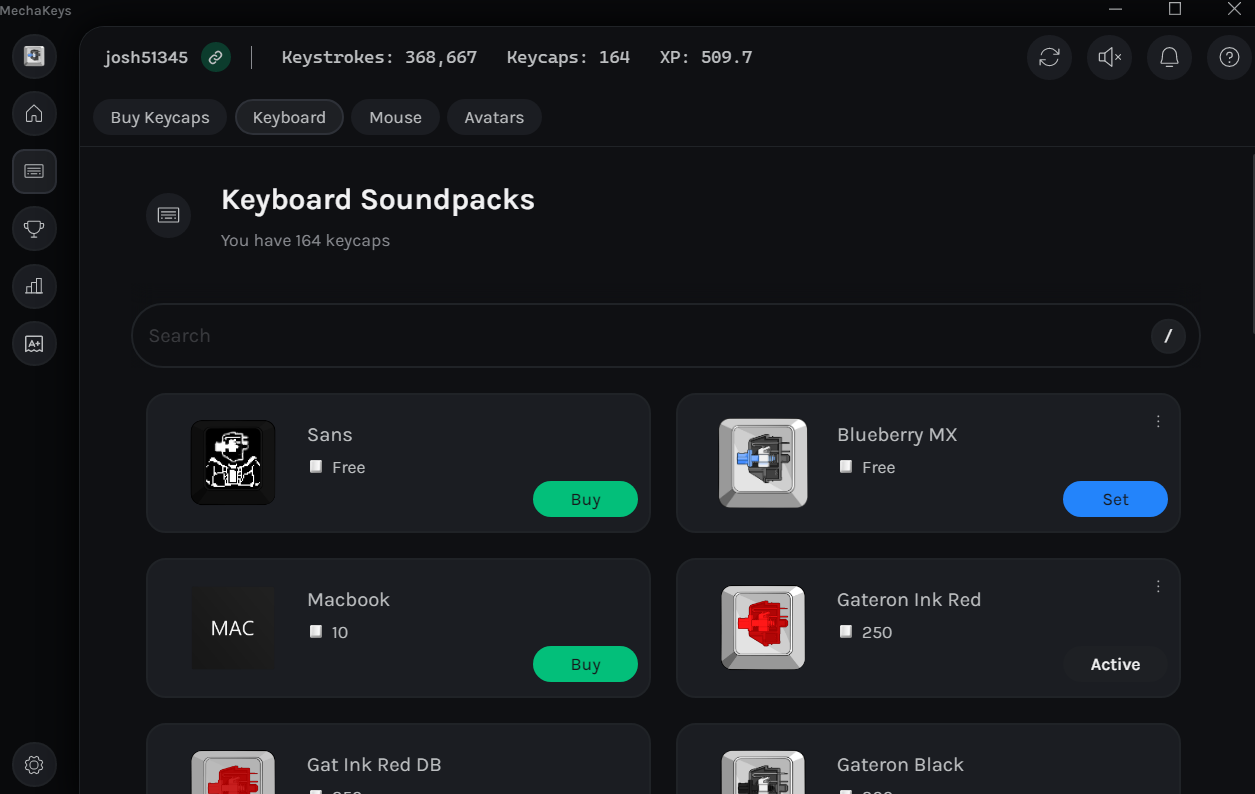Set Blueberry MX as active soundpack
This screenshot has height=794, width=1255.
[x=1115, y=500]
